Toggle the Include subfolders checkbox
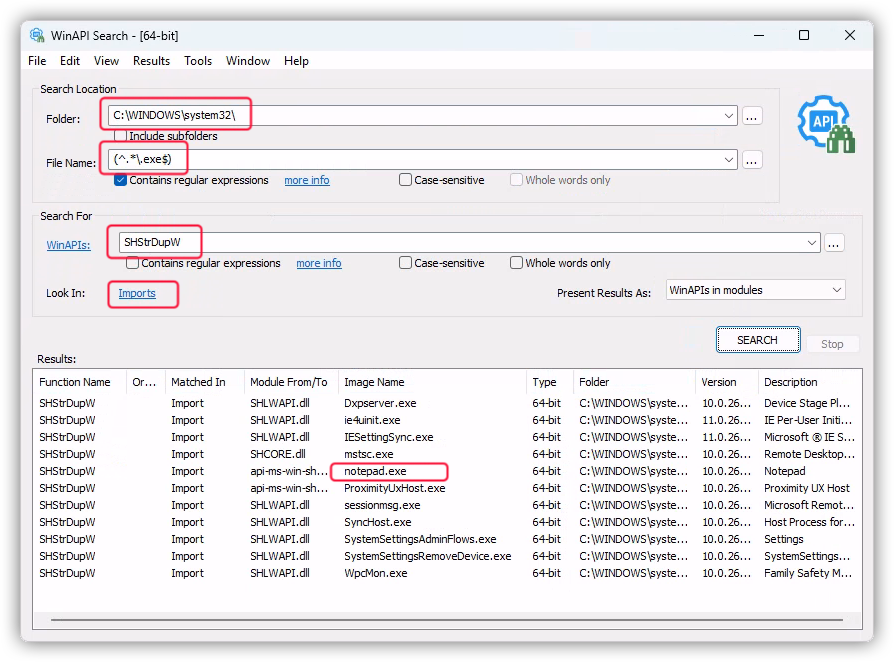The height and width of the screenshot is (662, 894). click(120, 136)
